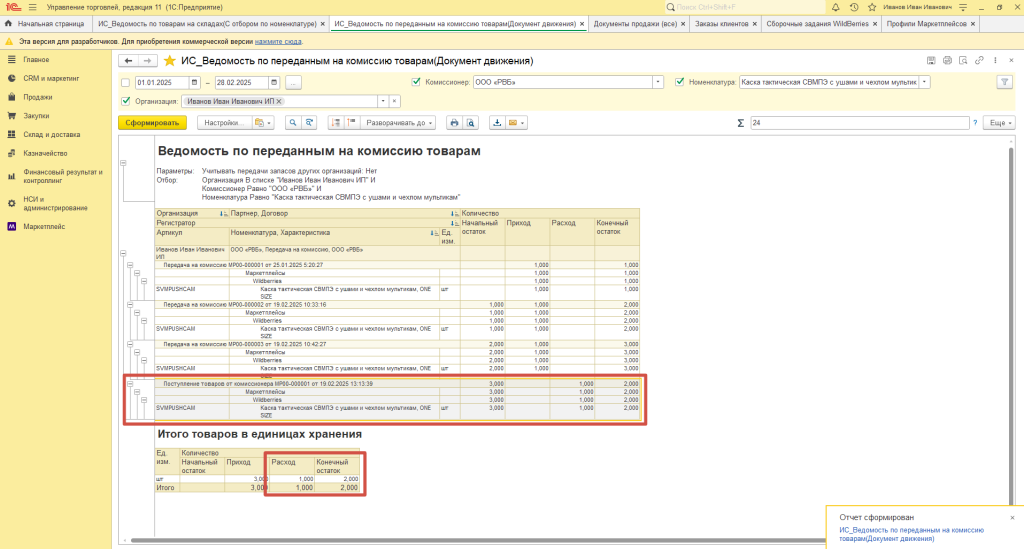This screenshot has width=1024, height=549.
Task: Open Склад и доставка section in sidebar
Action: point(52,134)
